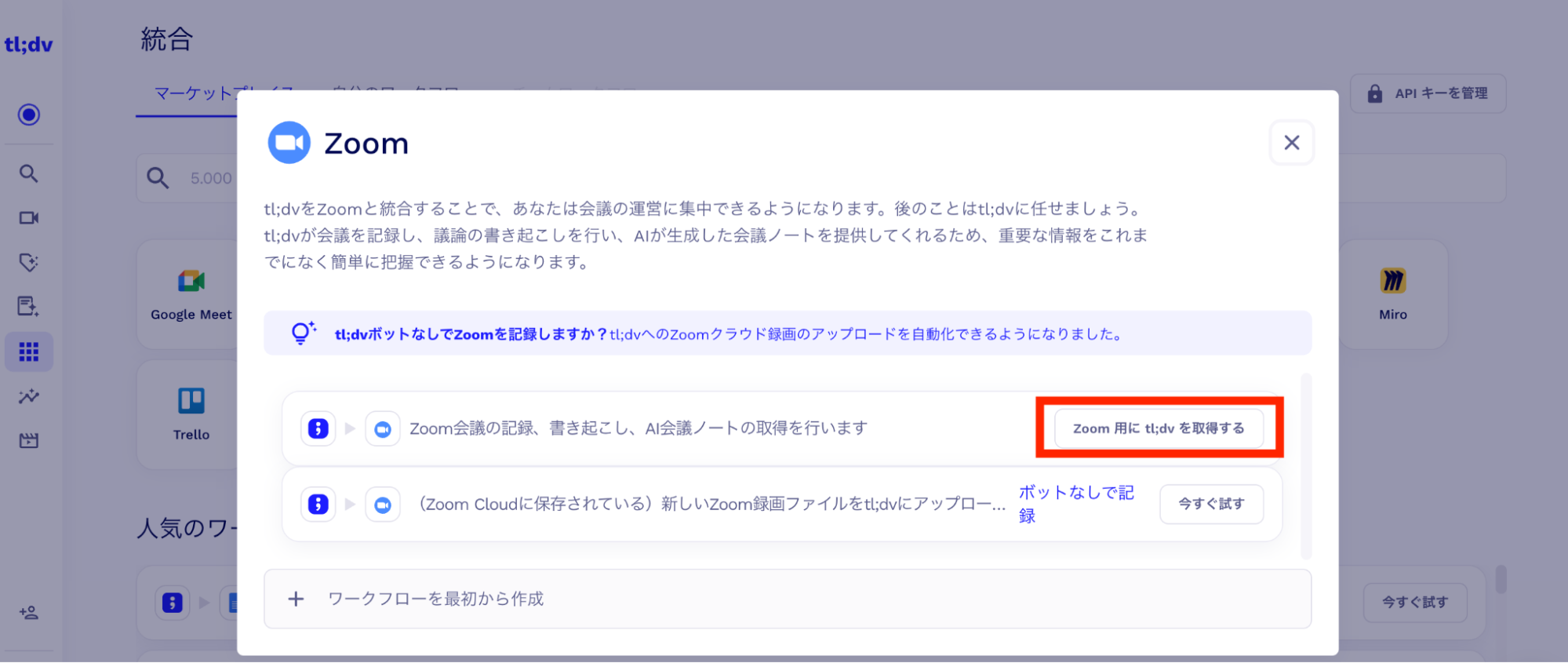Click the clips film icon in sidebar
The image size is (1568, 663).
pyautogui.click(x=29, y=441)
